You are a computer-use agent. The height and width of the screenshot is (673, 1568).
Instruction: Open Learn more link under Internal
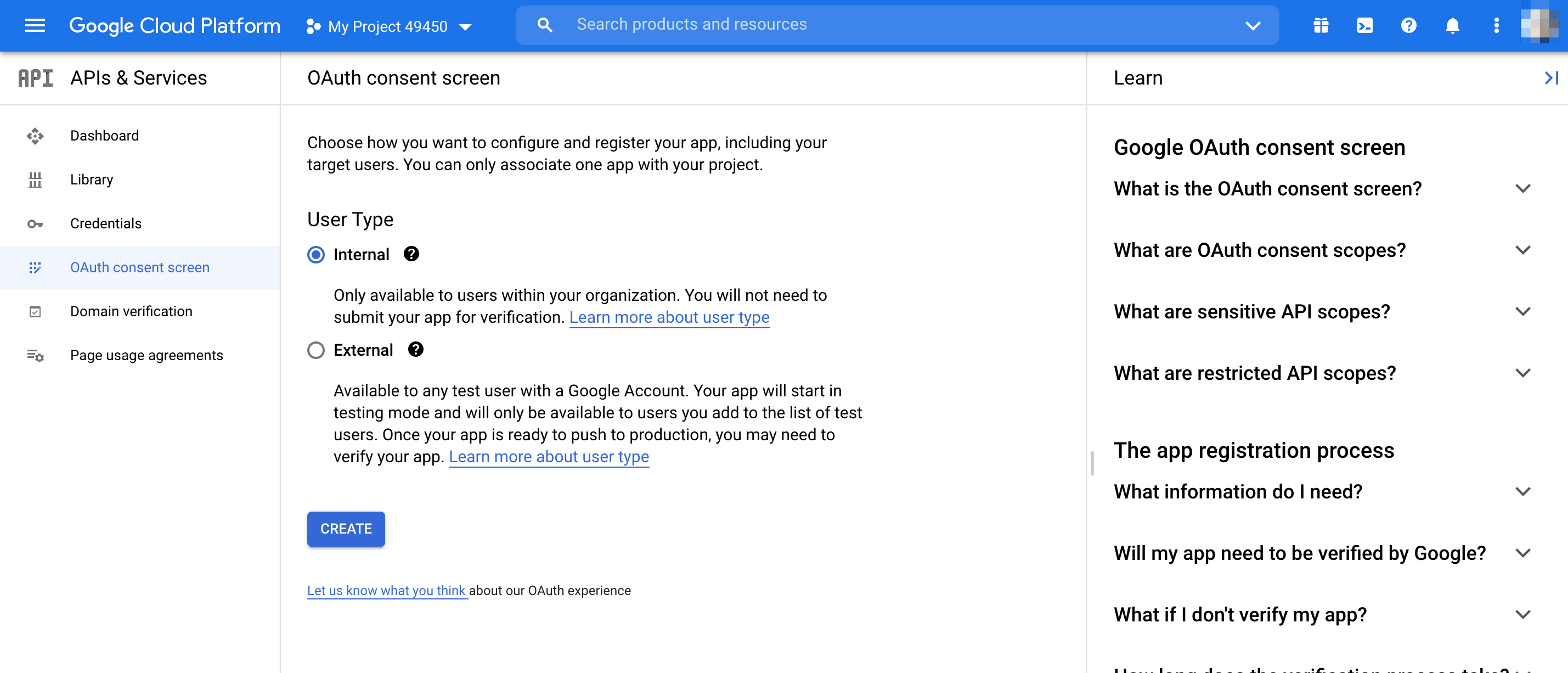click(669, 317)
